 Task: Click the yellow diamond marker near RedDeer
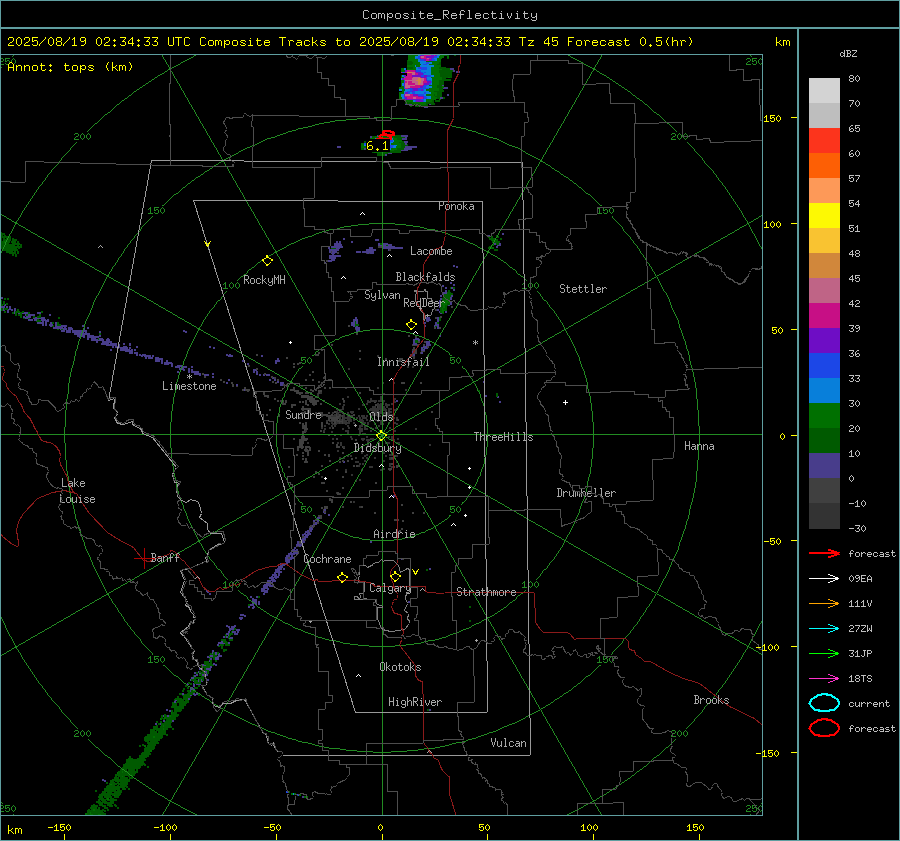click(x=411, y=325)
